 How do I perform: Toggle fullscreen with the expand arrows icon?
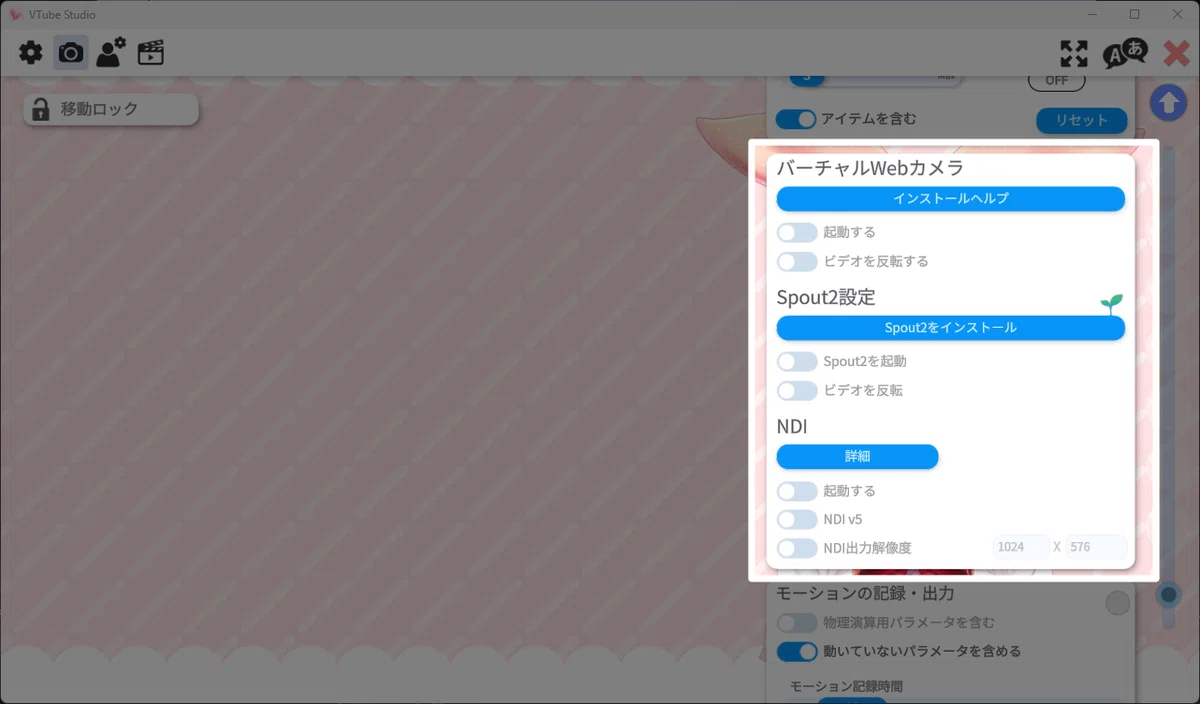[x=1074, y=54]
